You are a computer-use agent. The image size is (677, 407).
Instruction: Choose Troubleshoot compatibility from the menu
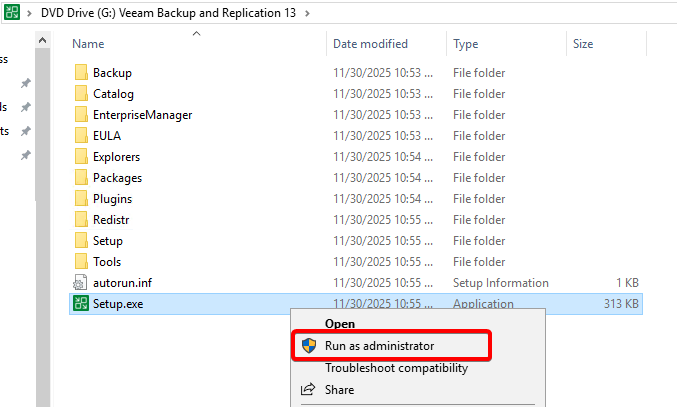396,368
